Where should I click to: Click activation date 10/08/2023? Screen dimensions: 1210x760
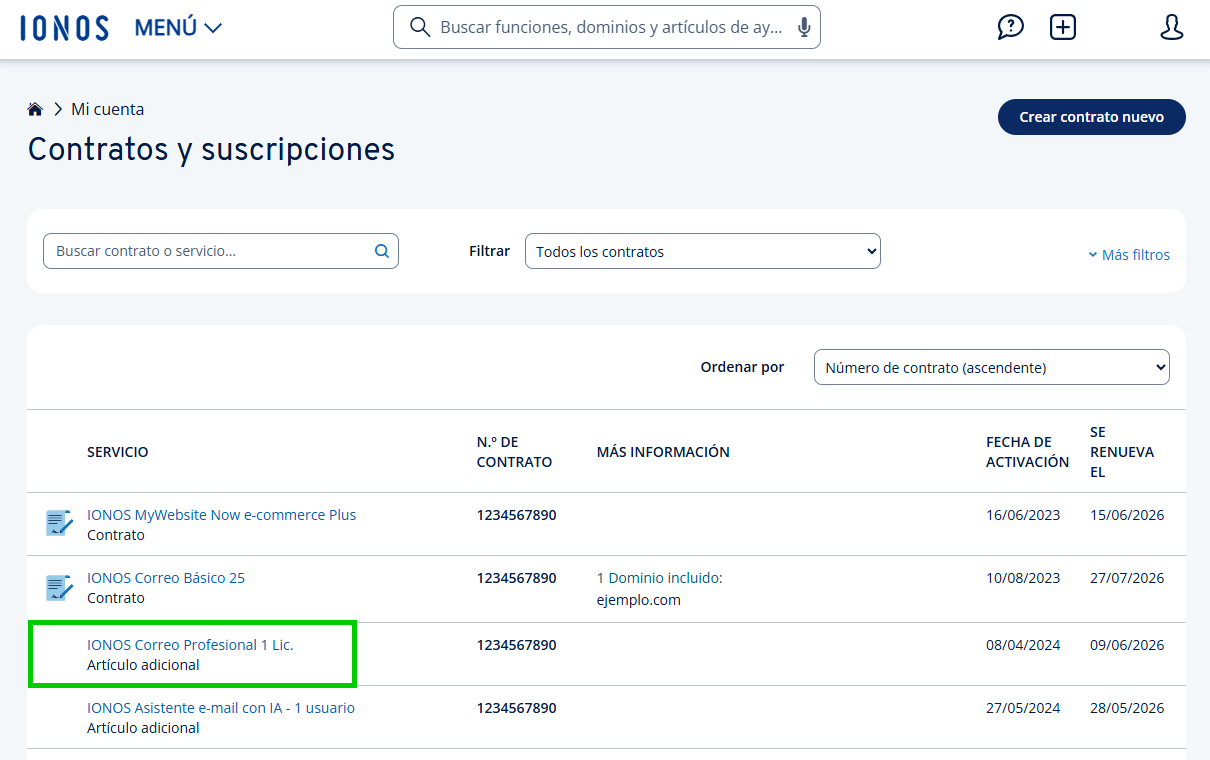[x=1023, y=578]
